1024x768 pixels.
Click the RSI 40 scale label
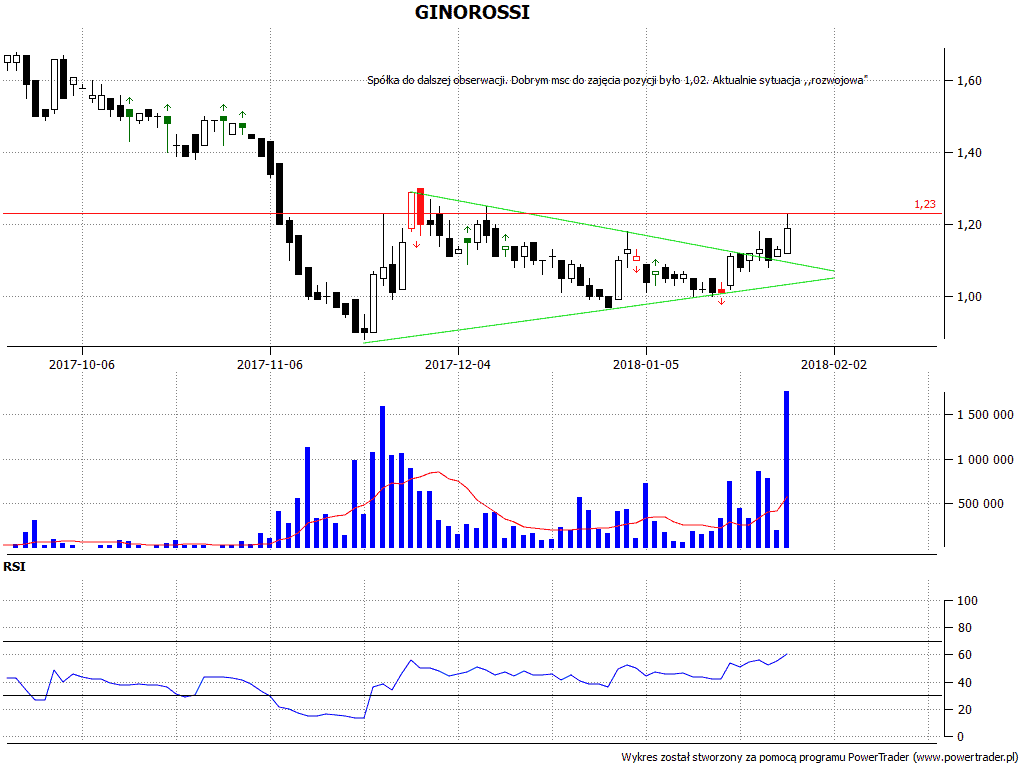pyautogui.click(x=964, y=682)
